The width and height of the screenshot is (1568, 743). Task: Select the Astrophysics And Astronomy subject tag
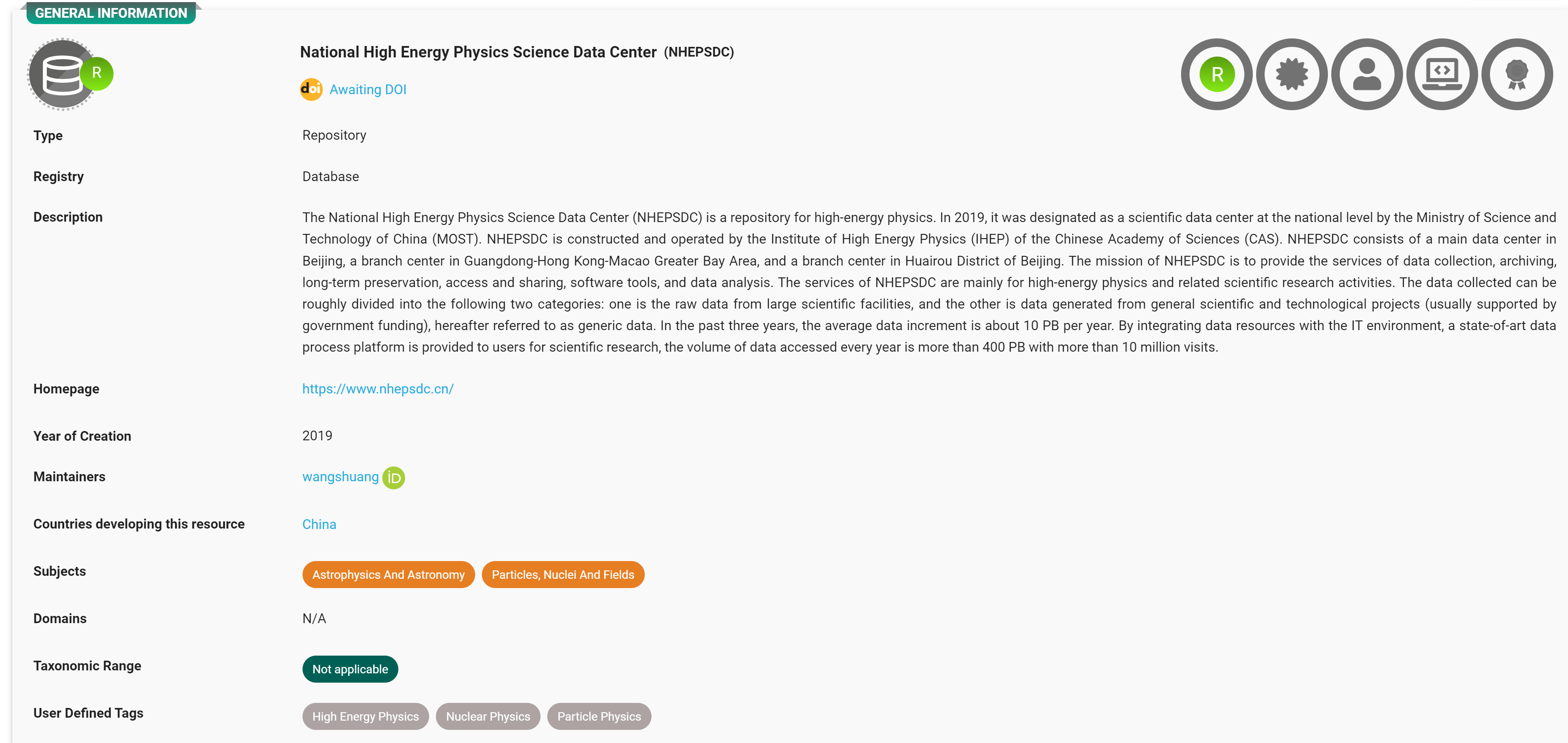click(388, 574)
